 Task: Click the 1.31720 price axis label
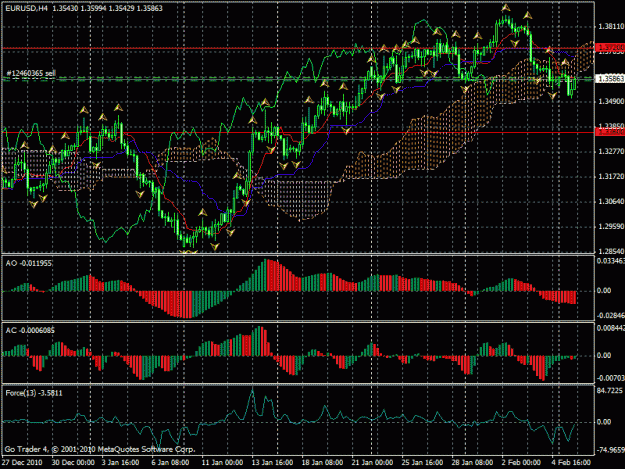[x=611, y=176]
